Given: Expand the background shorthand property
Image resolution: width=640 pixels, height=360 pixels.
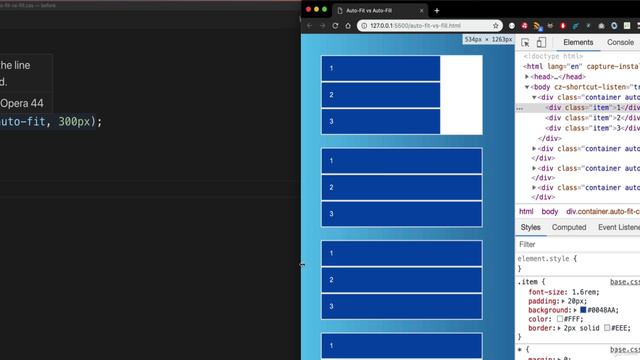Looking at the screenshot, I should point(576,310).
